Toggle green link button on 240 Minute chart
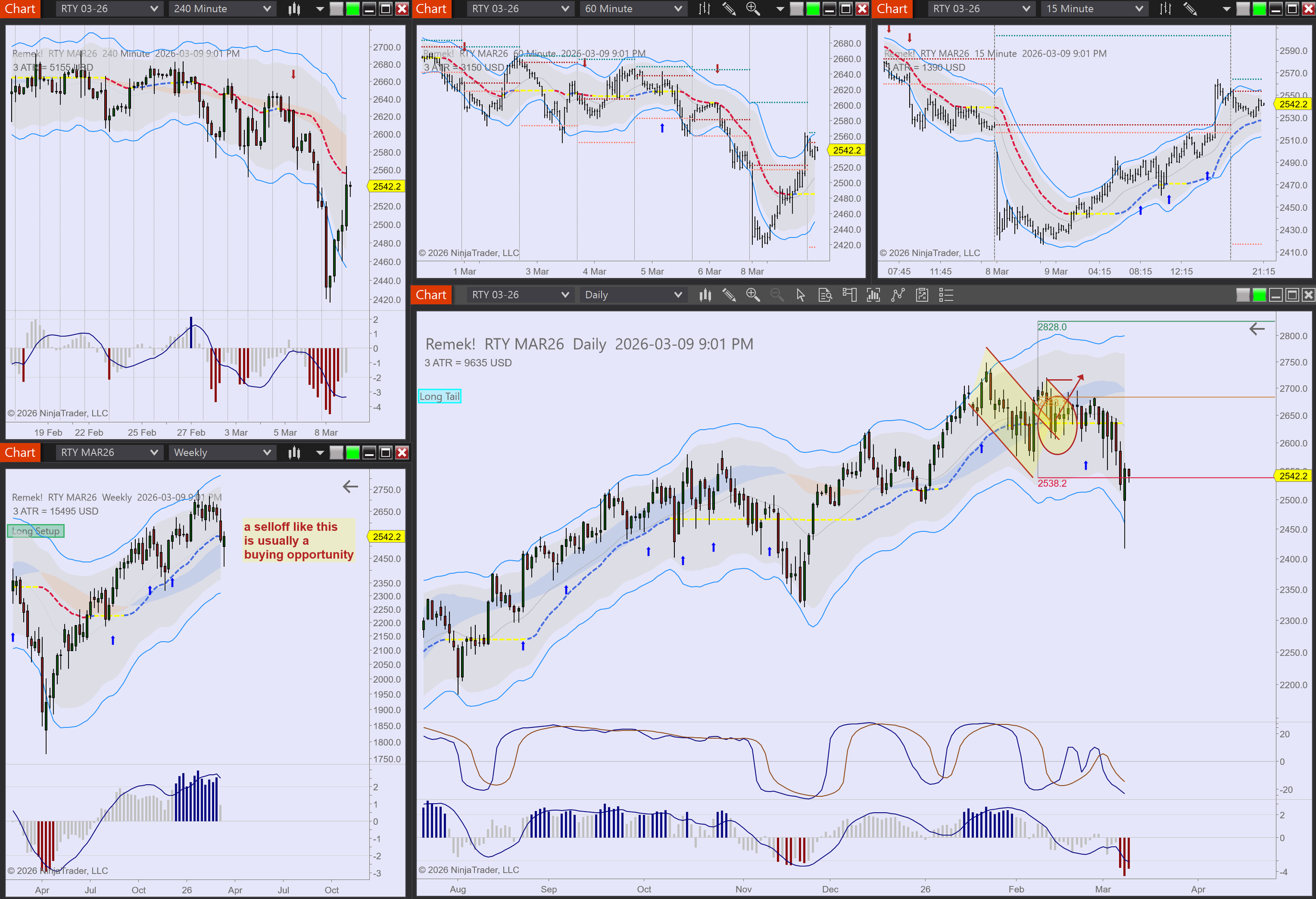Viewport: 1316px width, 899px height. [x=352, y=8]
